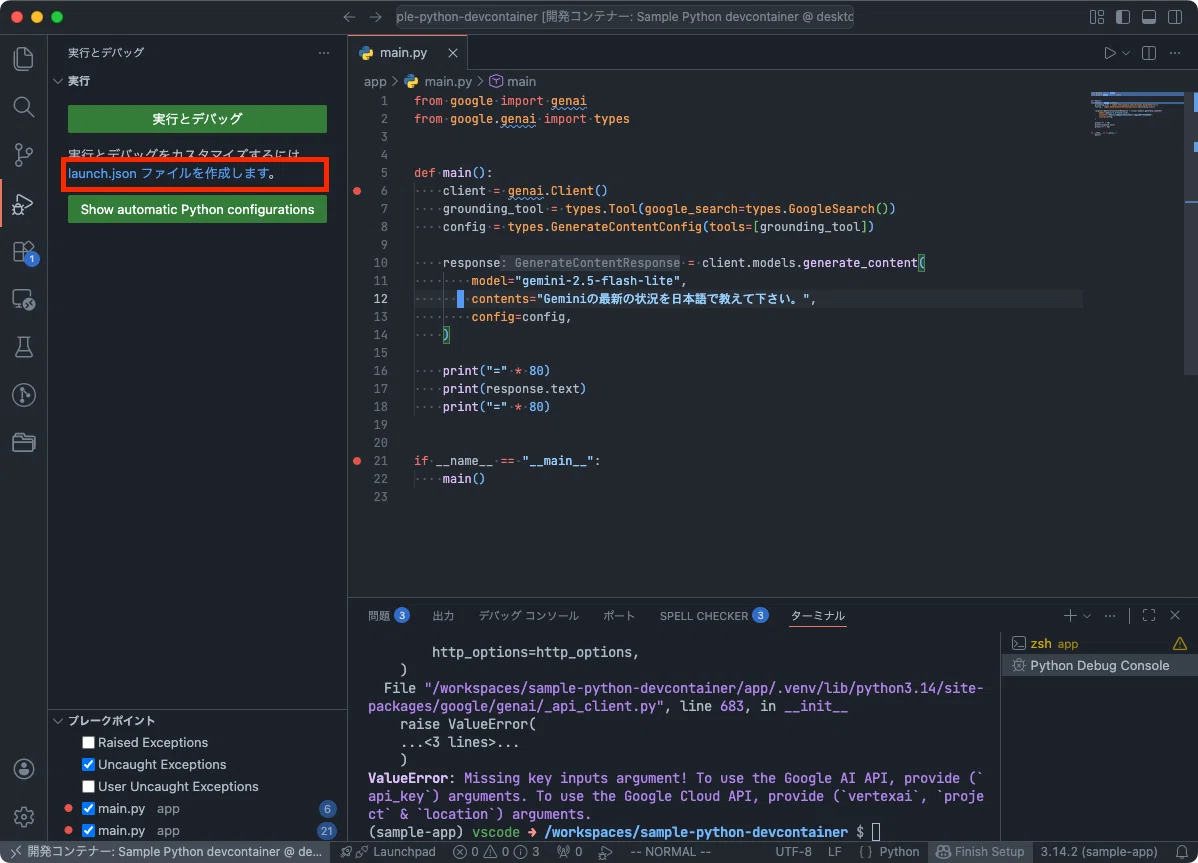Image resolution: width=1198 pixels, height=863 pixels.
Task: Click the green 実行とデバッグ button
Action: pyautogui.click(x=197, y=118)
